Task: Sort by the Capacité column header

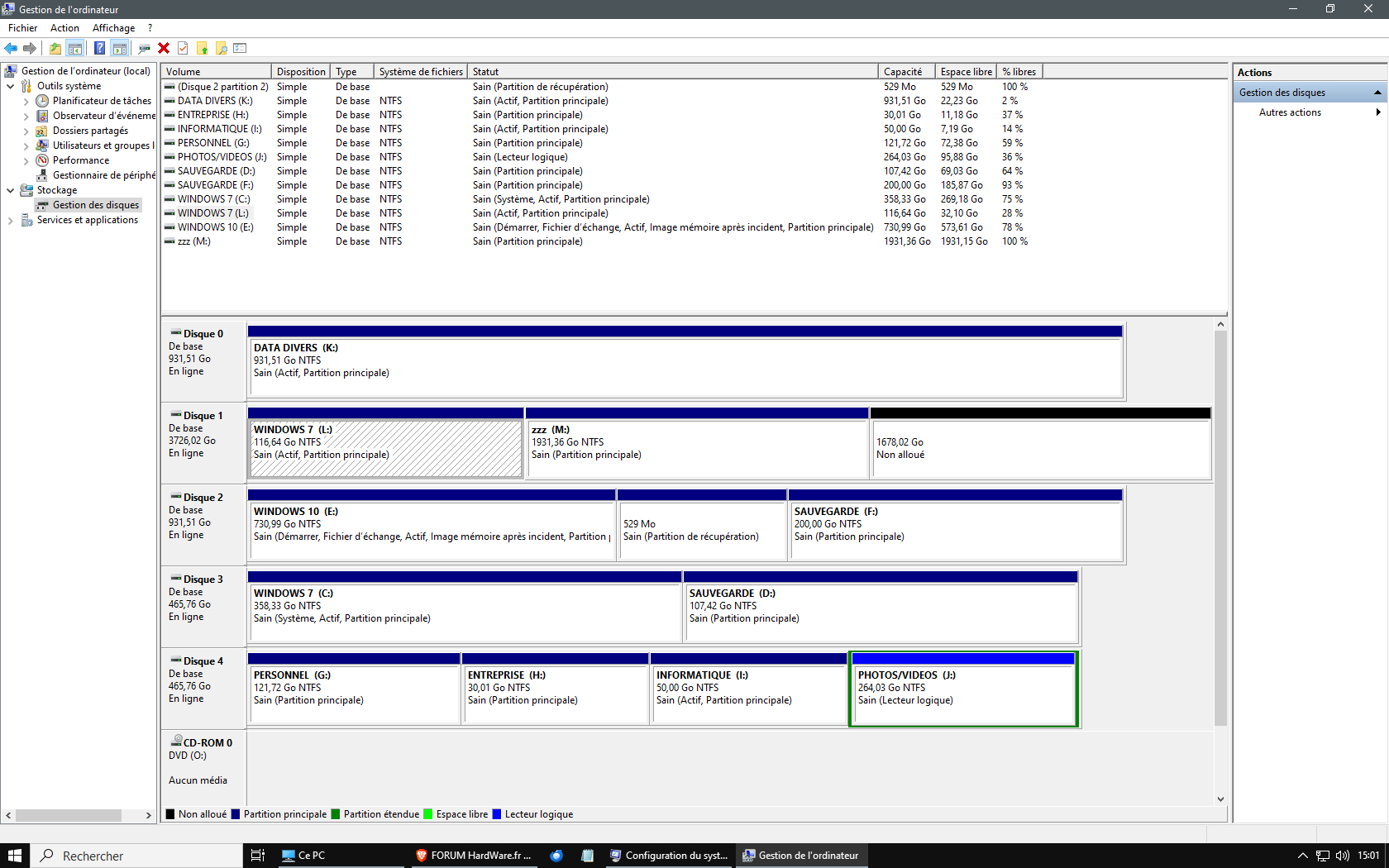Action: coord(906,72)
